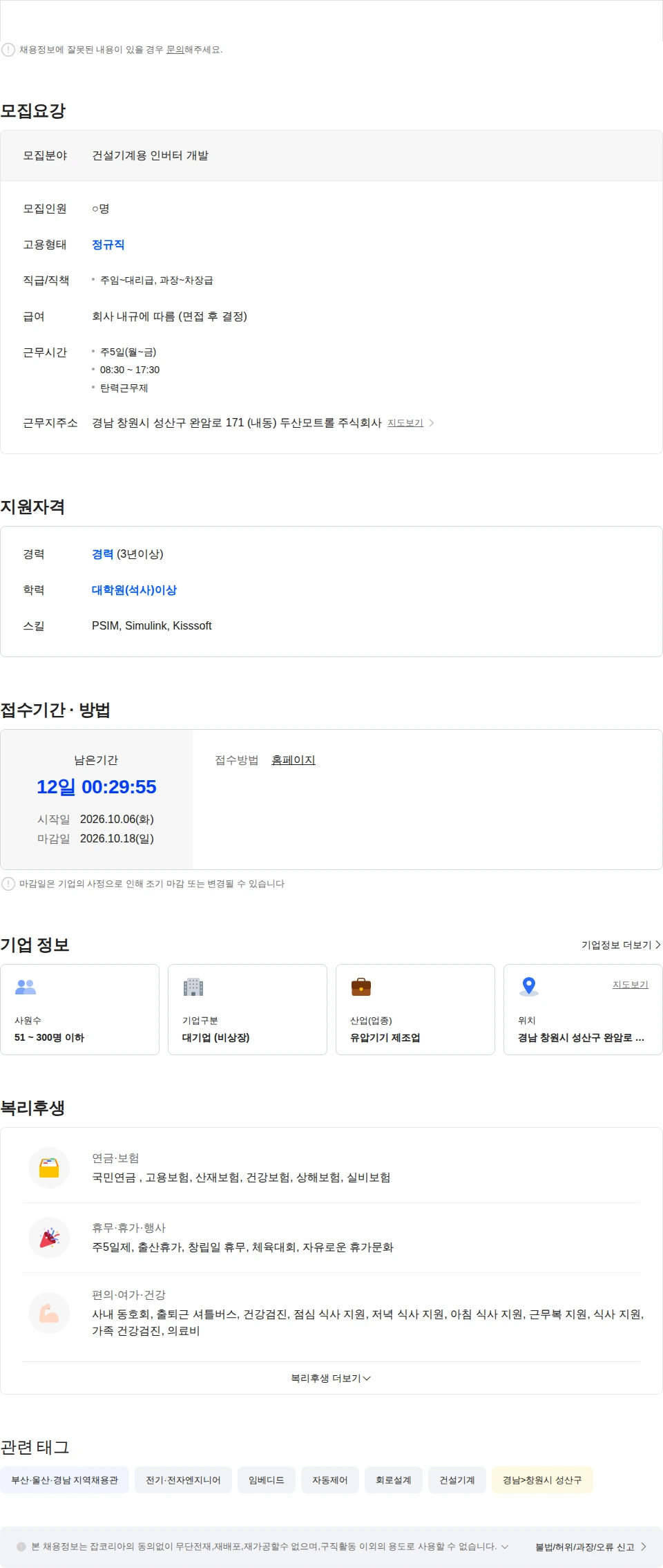Select the 자동제어 tag

[330, 1480]
